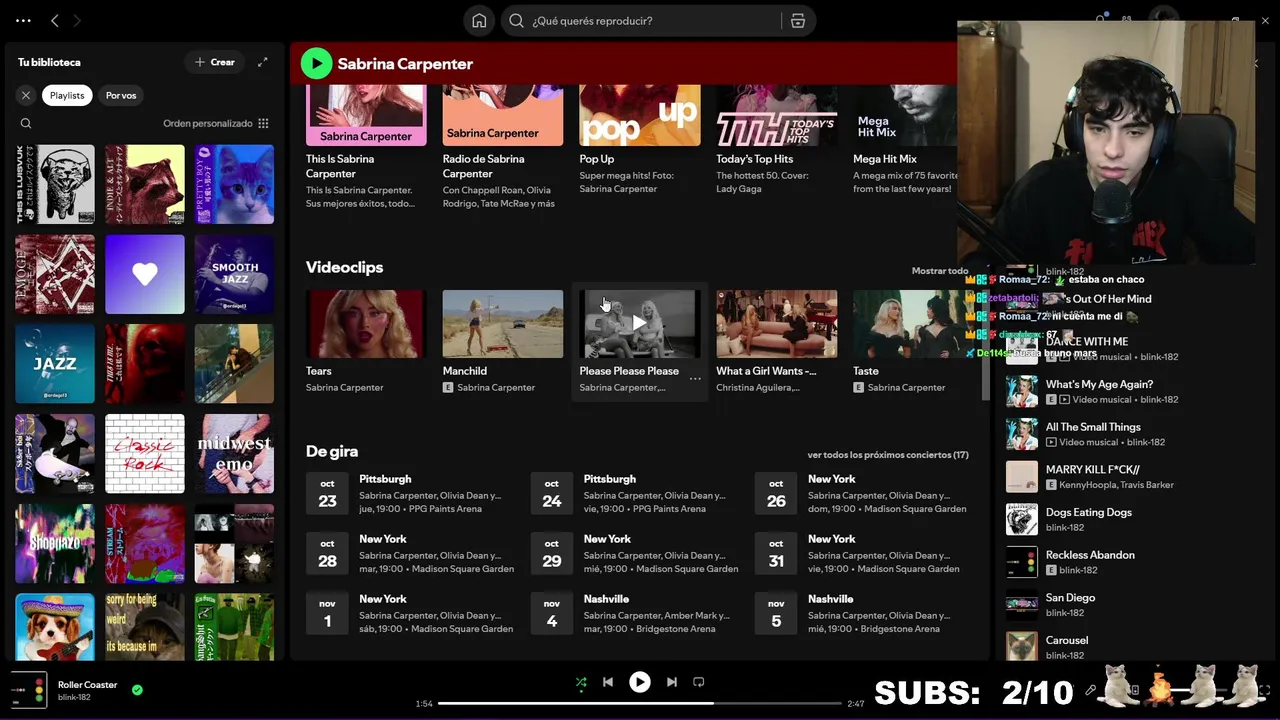Go forward with the right arrow
1280x720 pixels.
77,20
